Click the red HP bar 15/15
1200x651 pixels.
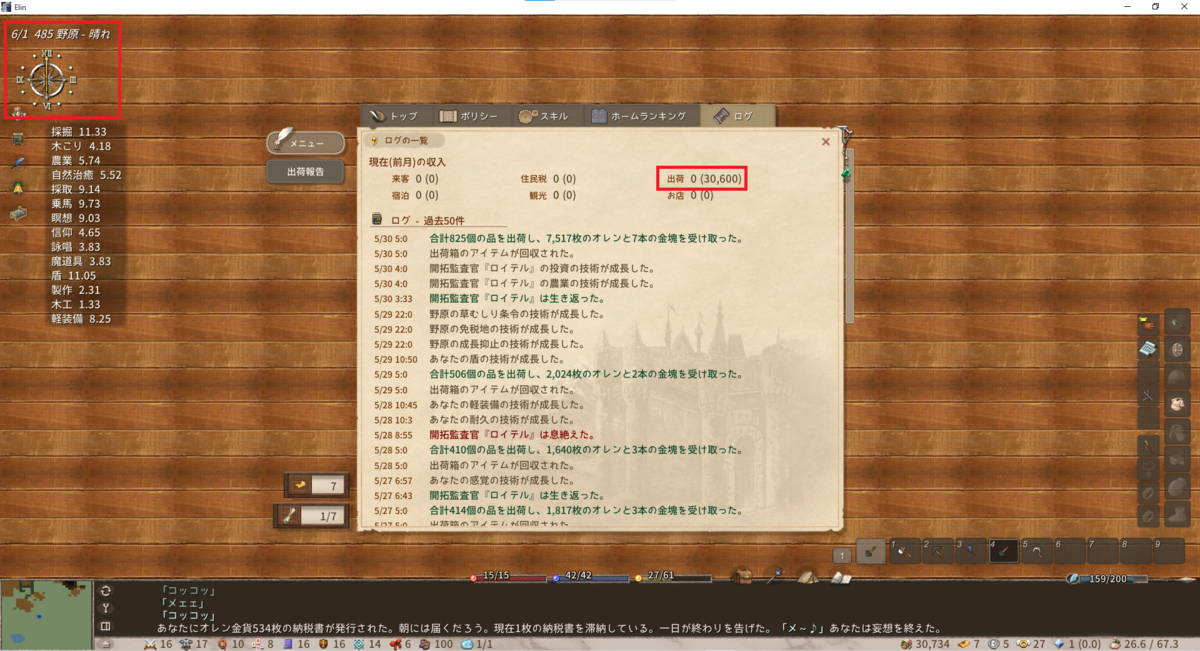[x=509, y=577]
